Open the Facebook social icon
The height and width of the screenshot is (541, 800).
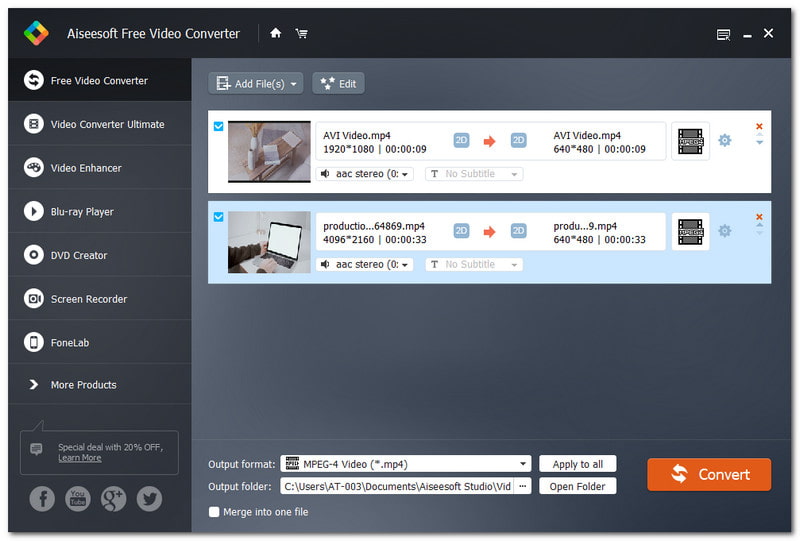coord(42,499)
